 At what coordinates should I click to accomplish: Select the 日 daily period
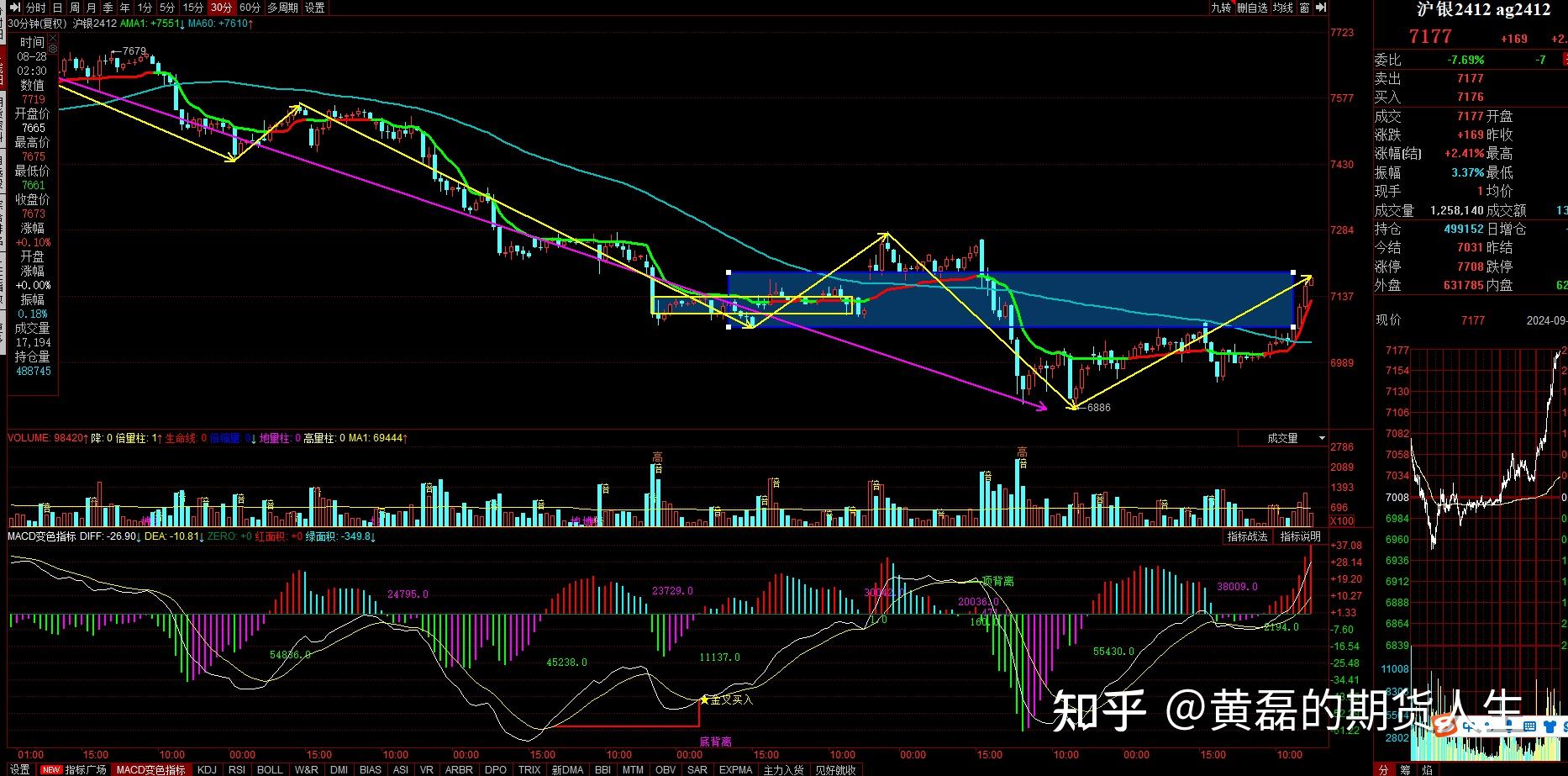tap(58, 8)
